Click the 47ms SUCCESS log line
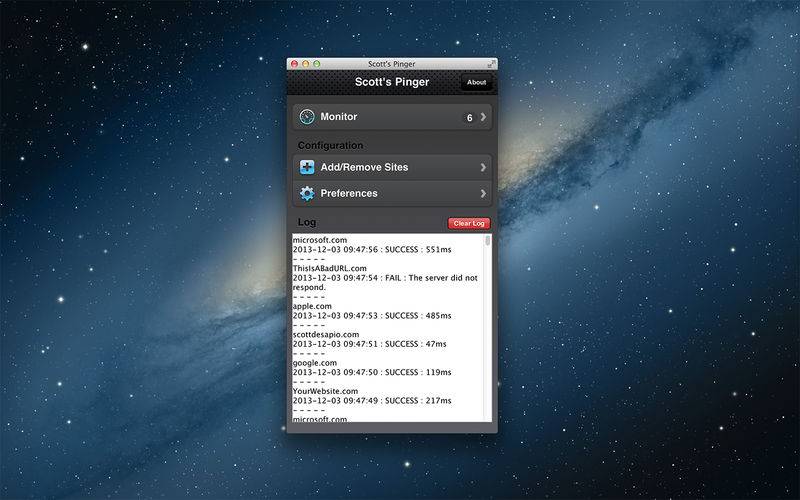Screen dimensions: 800x500 (x=369, y=344)
